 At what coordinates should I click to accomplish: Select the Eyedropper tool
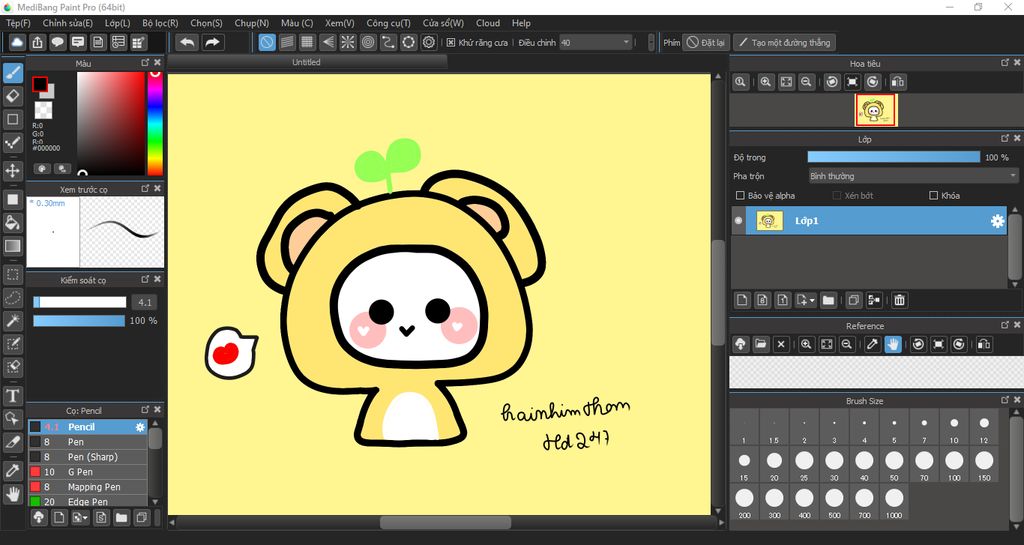tap(12, 470)
